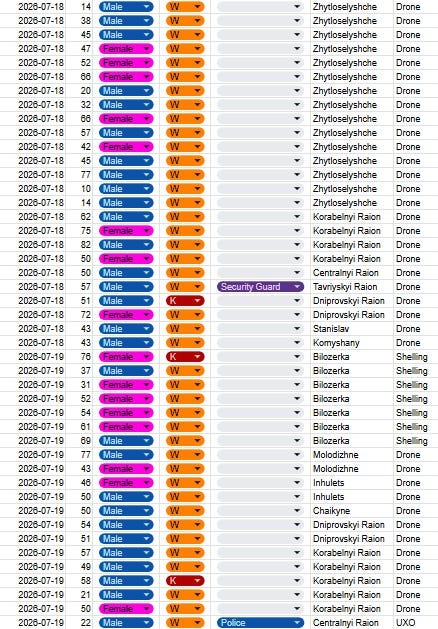Open the orange W status chip in the age 21 row
Screen dimensions: 438x629
pos(185,595)
